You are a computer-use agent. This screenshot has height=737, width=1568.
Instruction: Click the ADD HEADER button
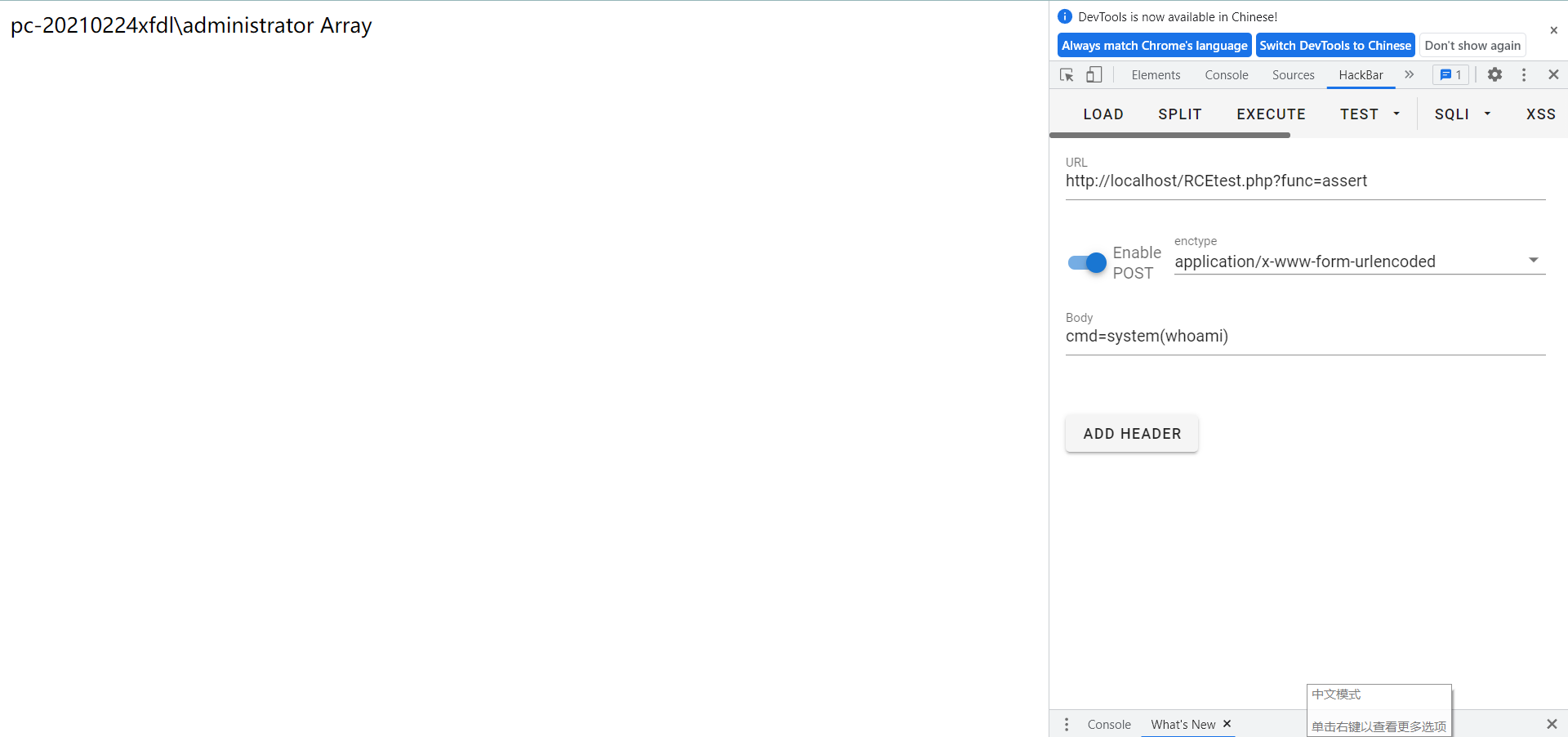tap(1132, 434)
